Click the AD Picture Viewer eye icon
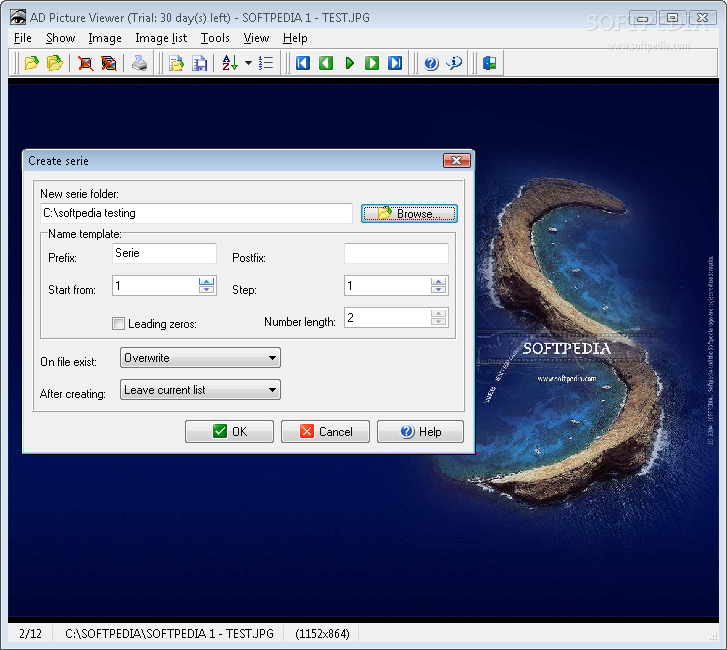 (x=18, y=17)
